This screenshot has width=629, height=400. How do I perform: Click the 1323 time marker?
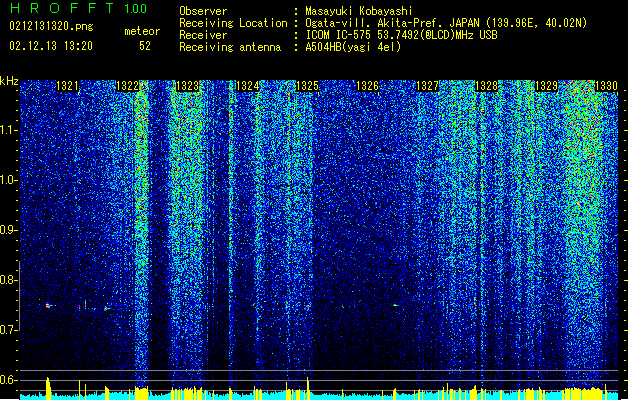pyautogui.click(x=187, y=86)
